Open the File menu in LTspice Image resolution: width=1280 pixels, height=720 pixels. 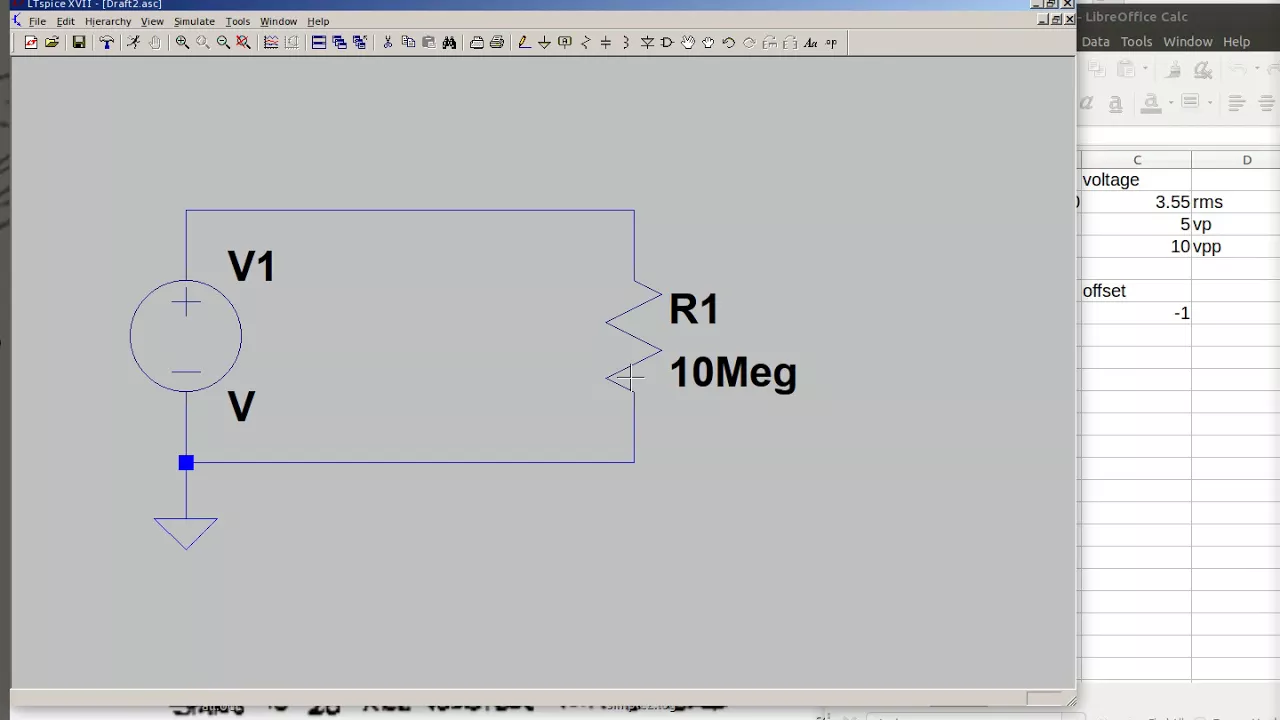(x=37, y=21)
